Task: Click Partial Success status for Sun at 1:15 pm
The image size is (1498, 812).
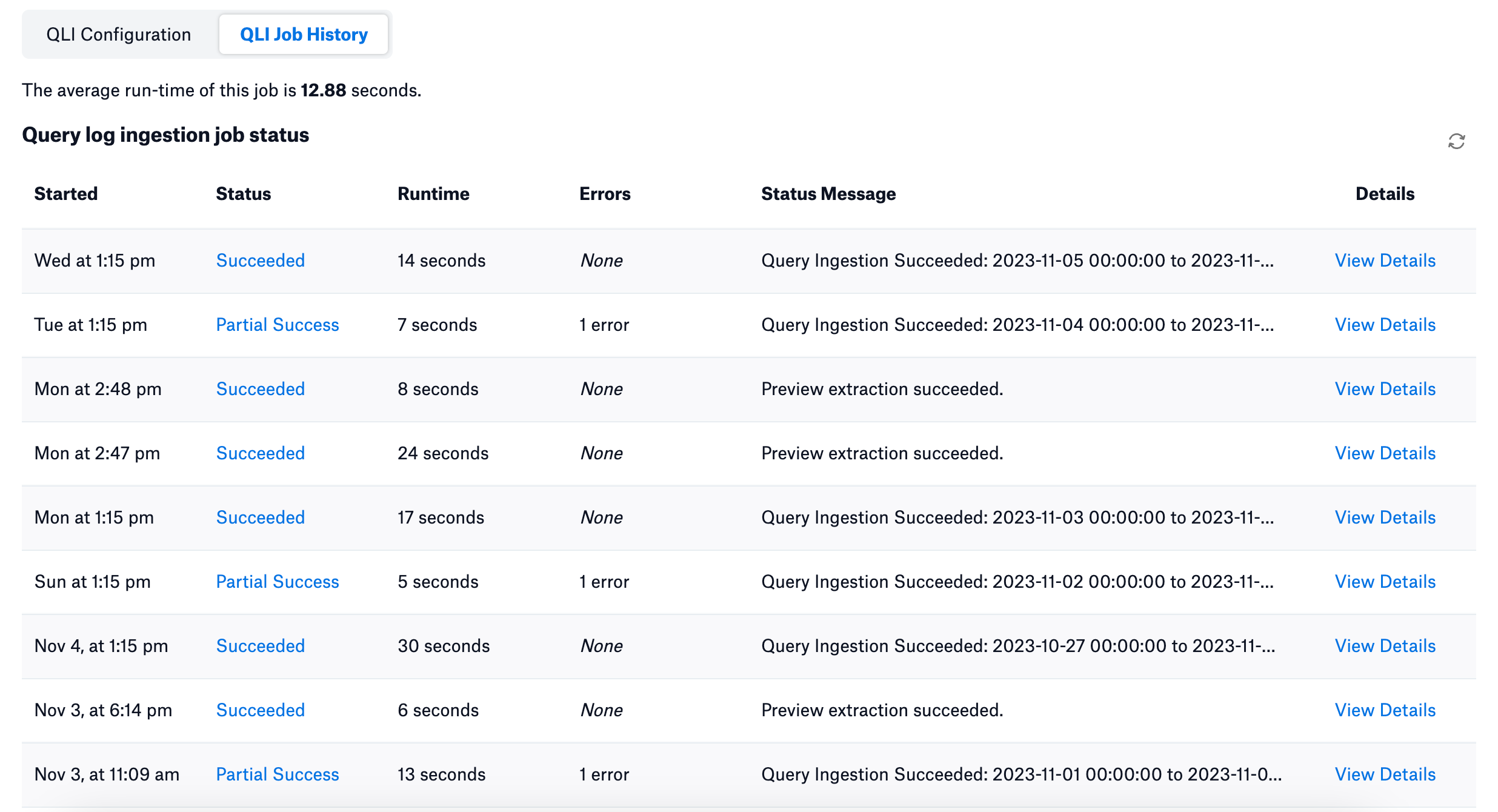Action: [x=278, y=582]
